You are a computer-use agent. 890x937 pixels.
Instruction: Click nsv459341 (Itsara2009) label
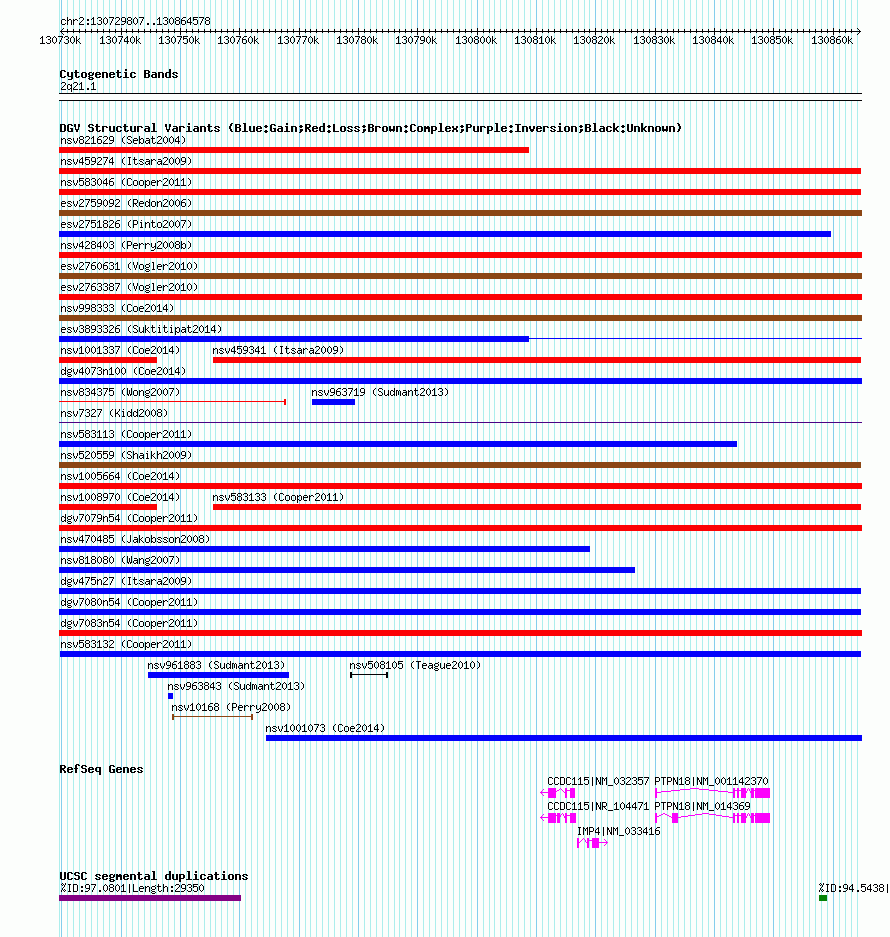coord(279,350)
